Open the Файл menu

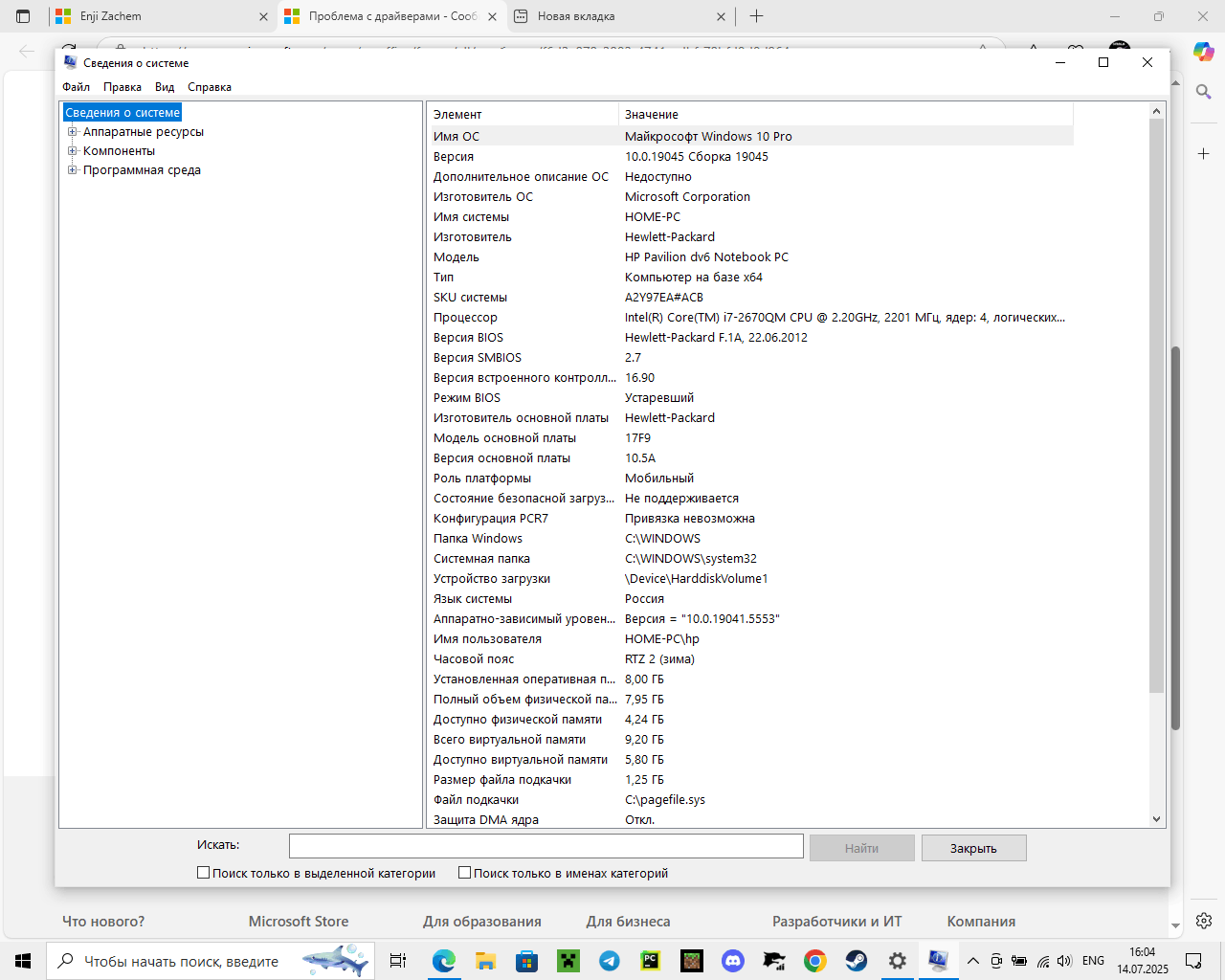pyautogui.click(x=76, y=87)
